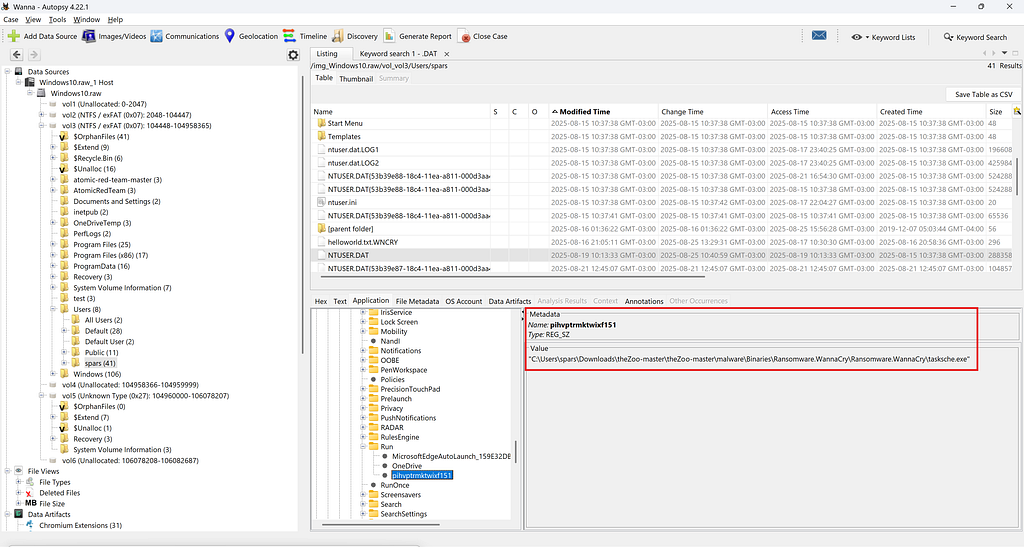1024x547 pixels.
Task: Select the File Types node
Action: 54,482
